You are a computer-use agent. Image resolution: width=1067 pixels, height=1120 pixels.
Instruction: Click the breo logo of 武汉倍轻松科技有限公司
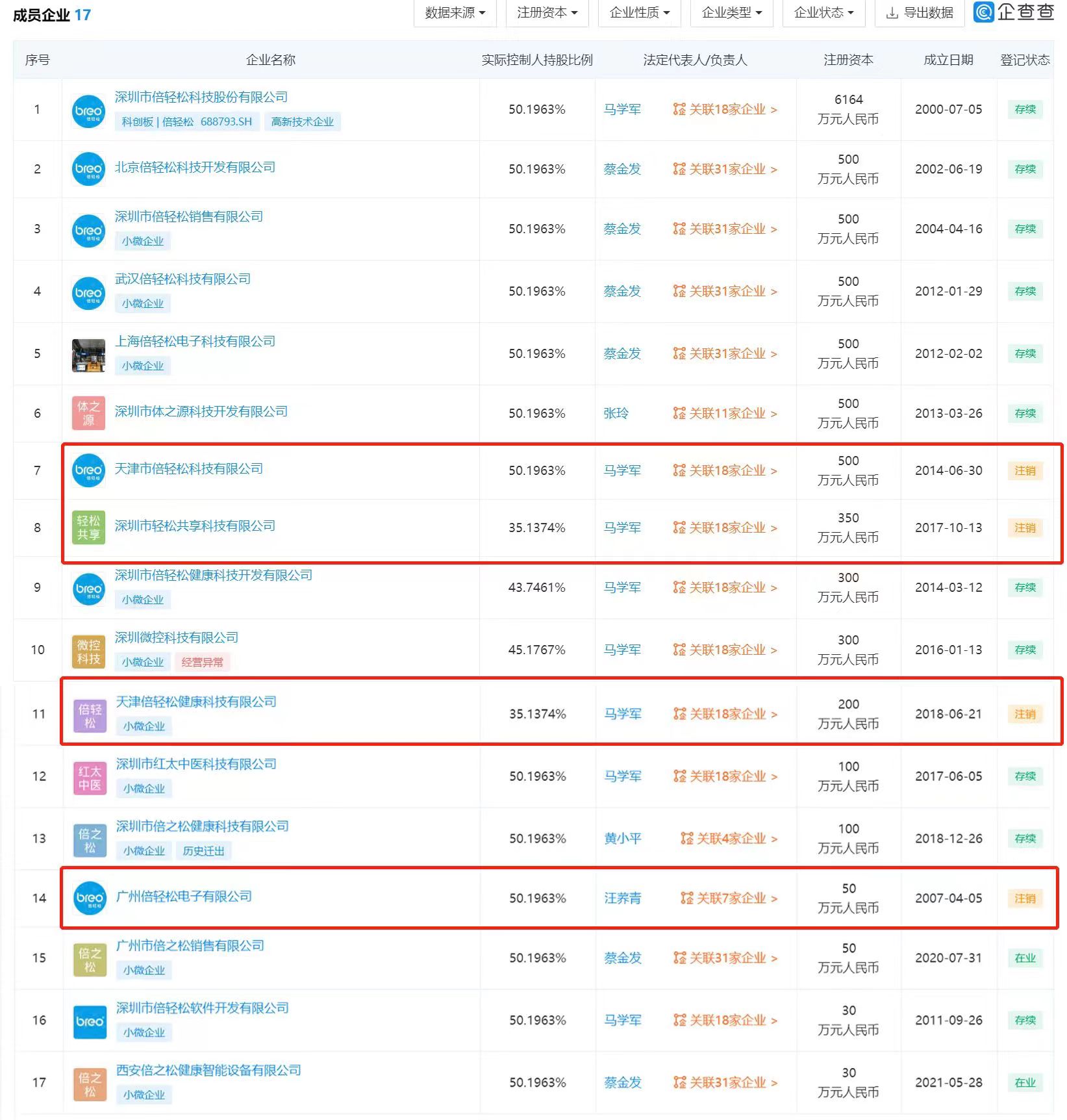88,293
